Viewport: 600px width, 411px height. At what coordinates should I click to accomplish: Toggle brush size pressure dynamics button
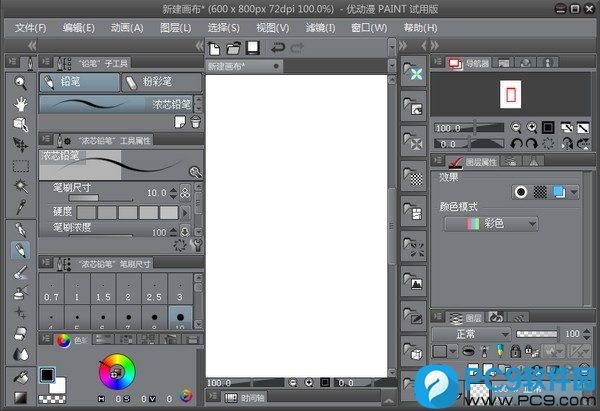[x=185, y=192]
